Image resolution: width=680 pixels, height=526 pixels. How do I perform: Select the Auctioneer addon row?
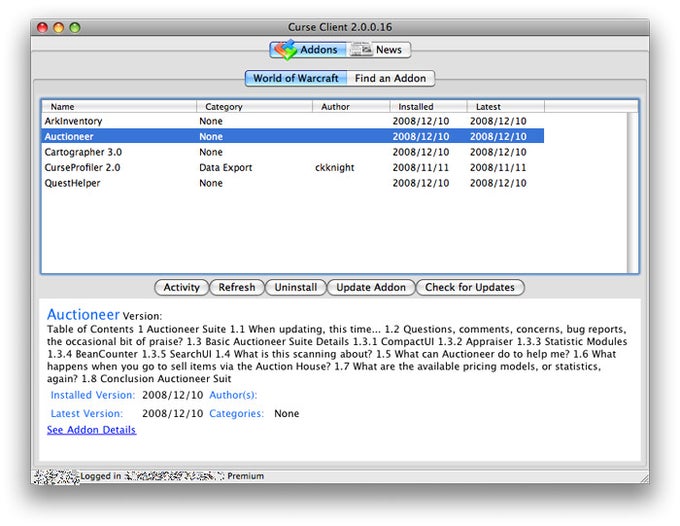pyautogui.click(x=293, y=136)
